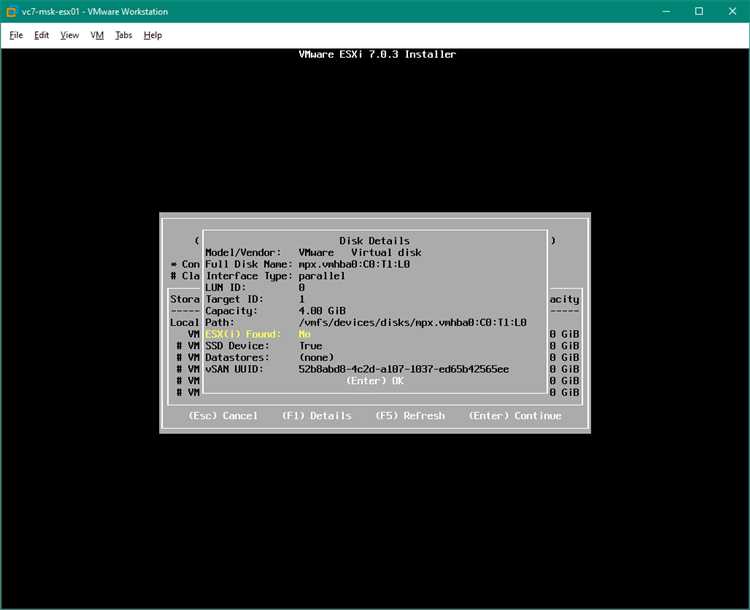Open the File menu
The image size is (750, 610).
(x=16, y=35)
